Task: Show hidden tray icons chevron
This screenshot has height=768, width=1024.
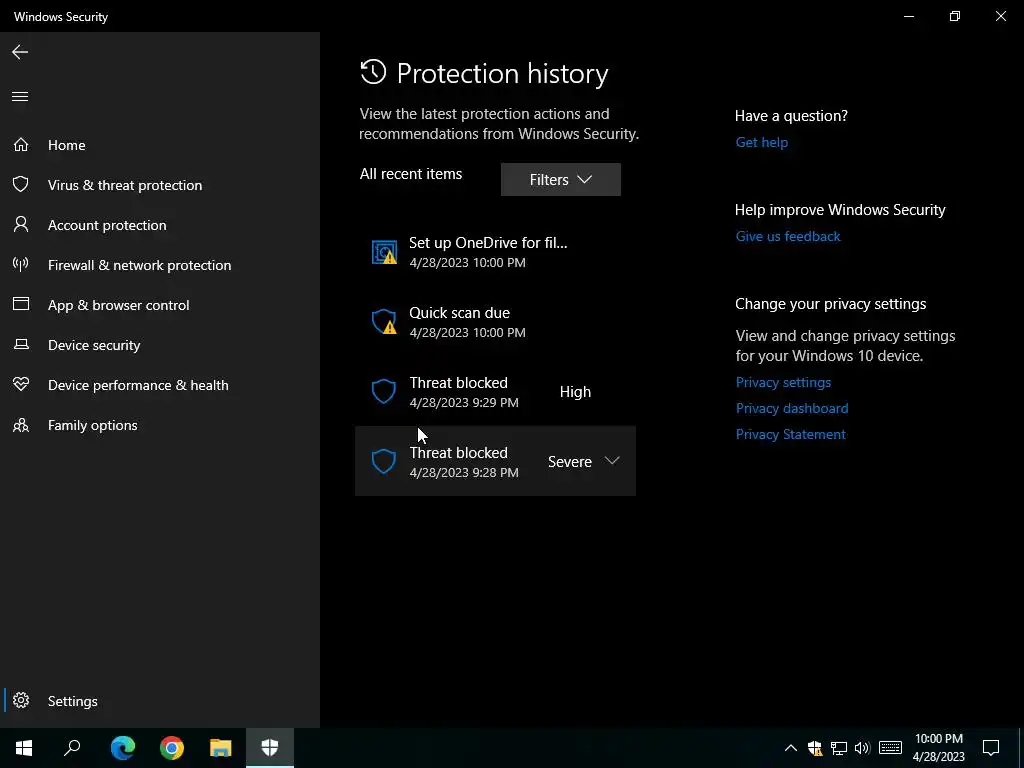Action: [x=790, y=748]
